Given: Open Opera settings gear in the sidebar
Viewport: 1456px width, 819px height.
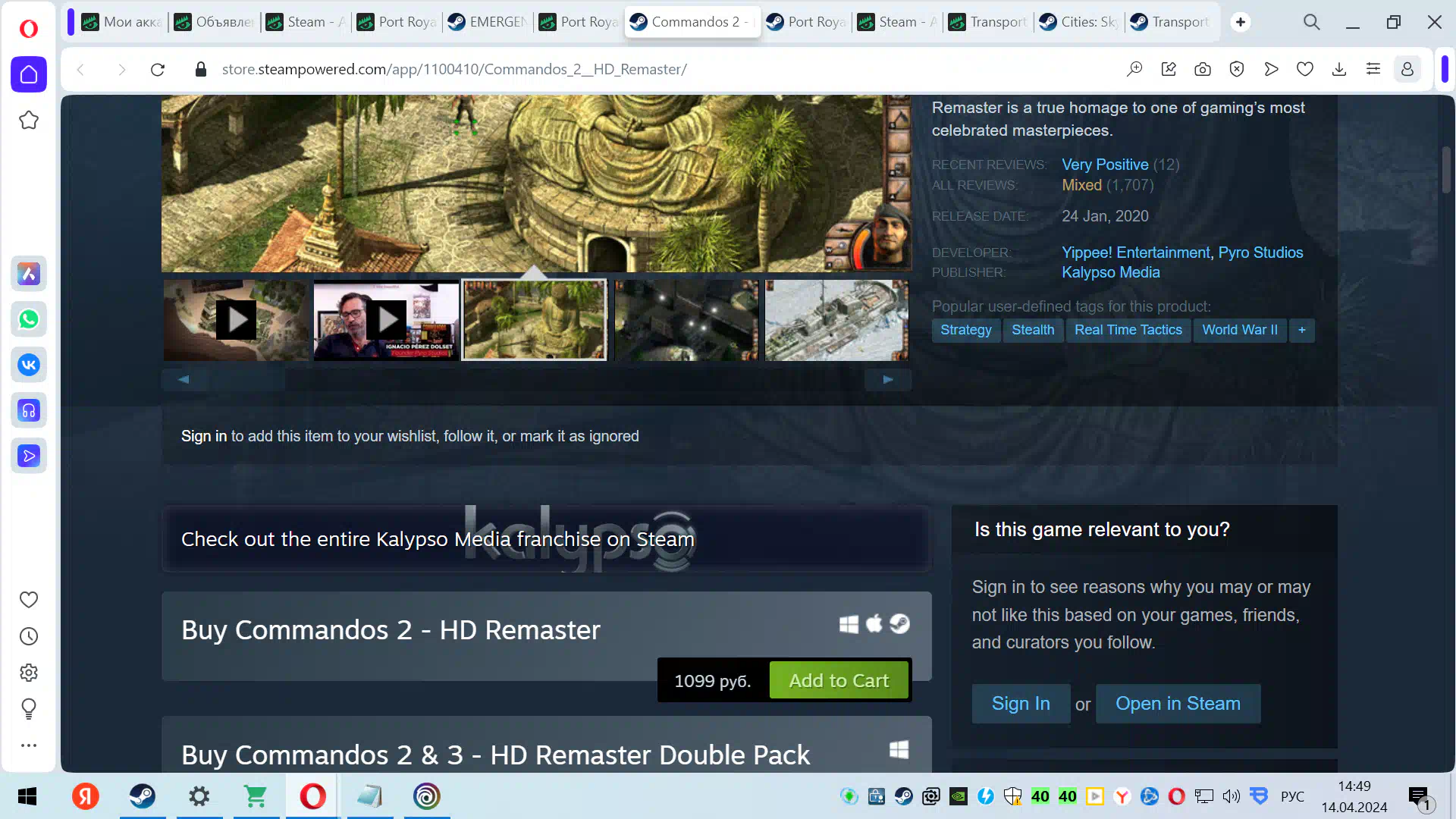Looking at the screenshot, I should (29, 673).
